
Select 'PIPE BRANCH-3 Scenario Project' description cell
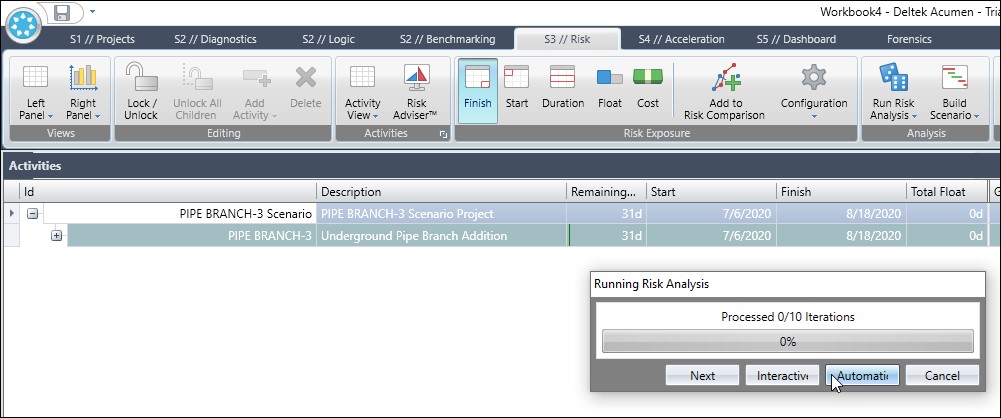[441, 214]
